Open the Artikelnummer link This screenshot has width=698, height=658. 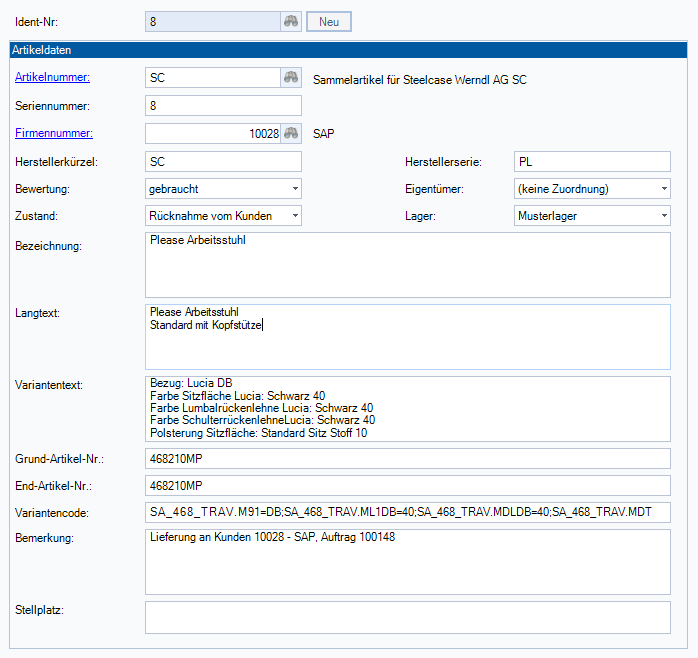53,77
